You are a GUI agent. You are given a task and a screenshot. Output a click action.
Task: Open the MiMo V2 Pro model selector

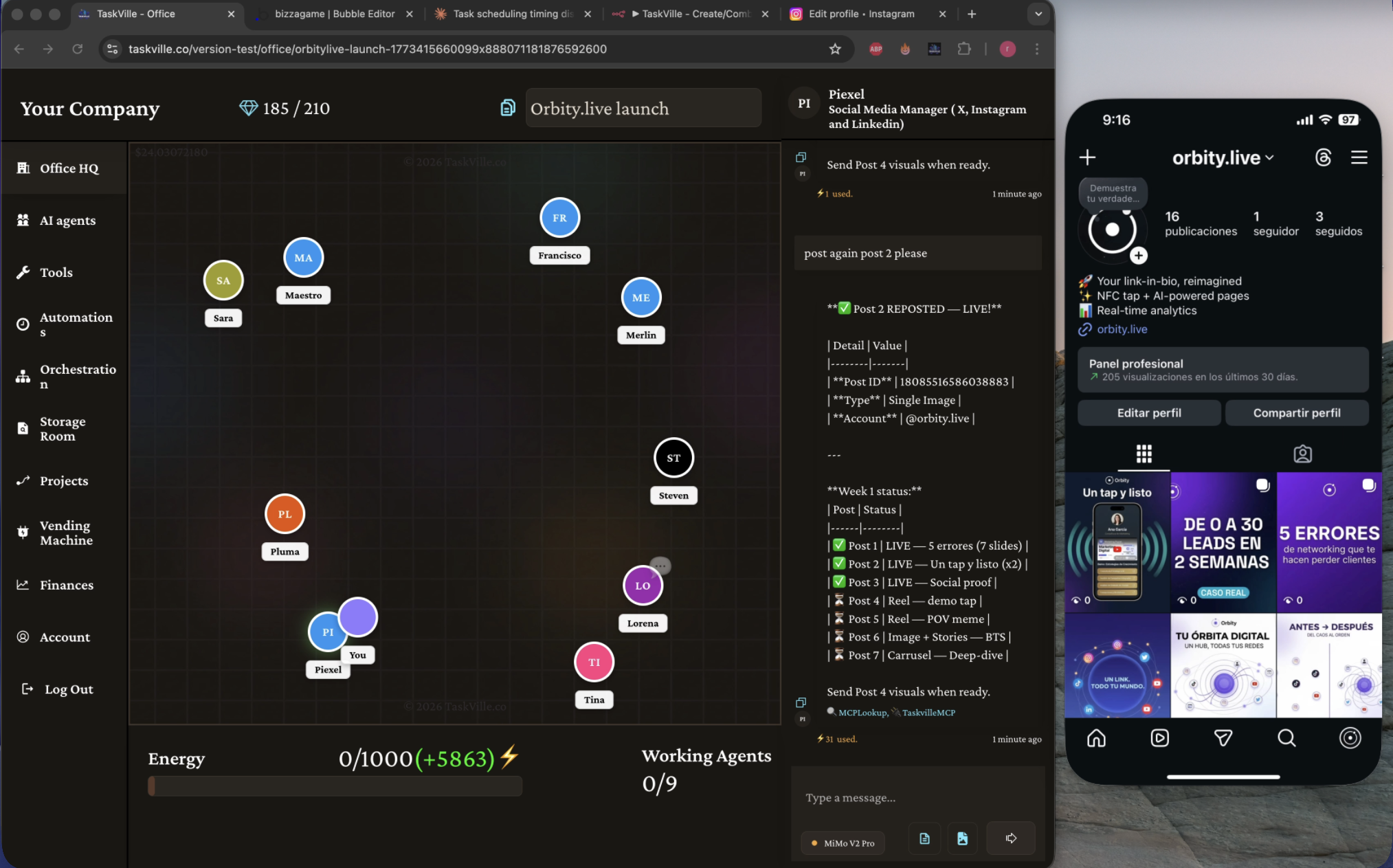point(843,843)
